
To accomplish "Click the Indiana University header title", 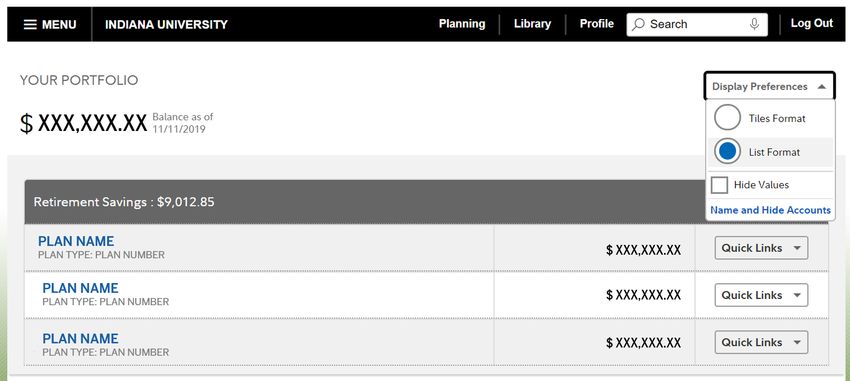I will pos(166,24).
